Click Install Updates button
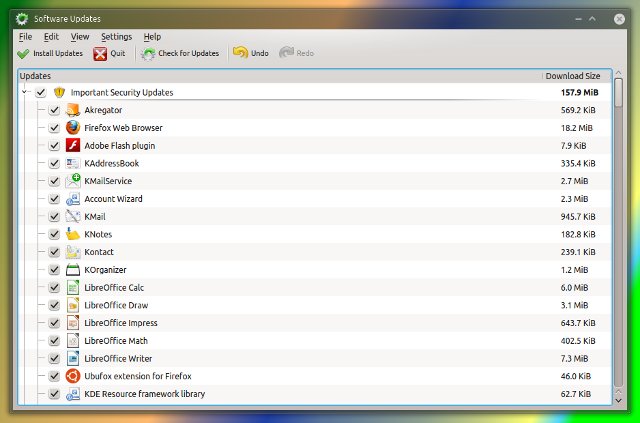 click(x=50, y=53)
